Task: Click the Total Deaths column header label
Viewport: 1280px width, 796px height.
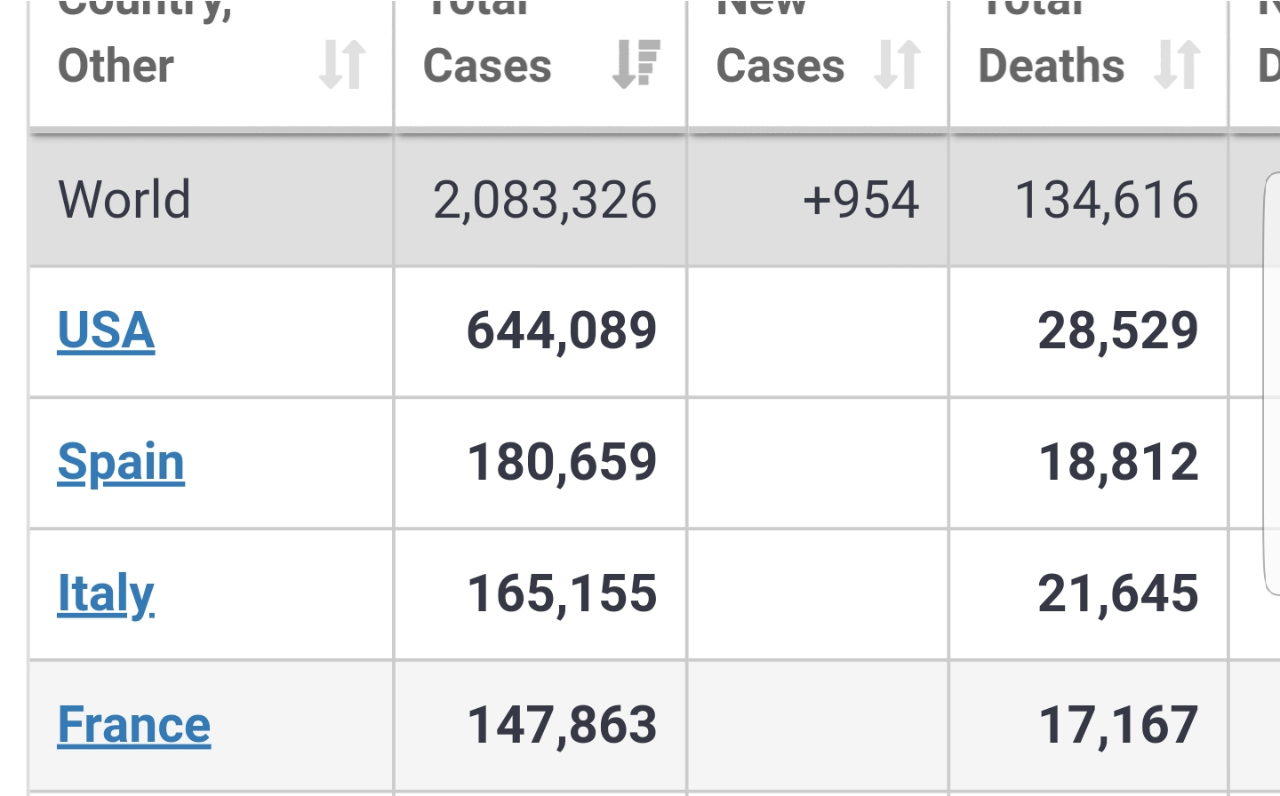Action: pyautogui.click(x=1051, y=66)
